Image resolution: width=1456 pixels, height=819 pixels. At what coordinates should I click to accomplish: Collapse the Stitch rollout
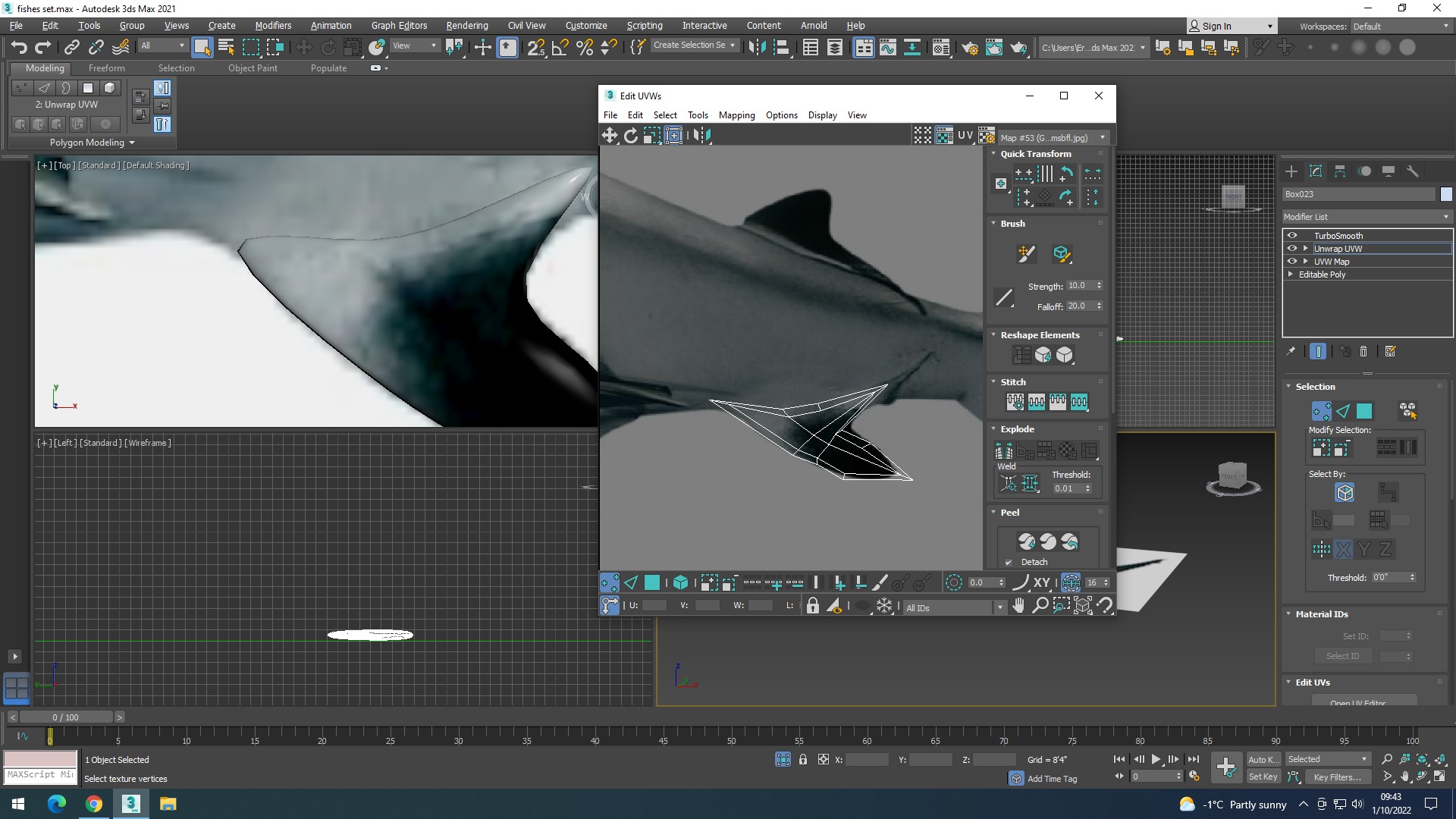(993, 382)
